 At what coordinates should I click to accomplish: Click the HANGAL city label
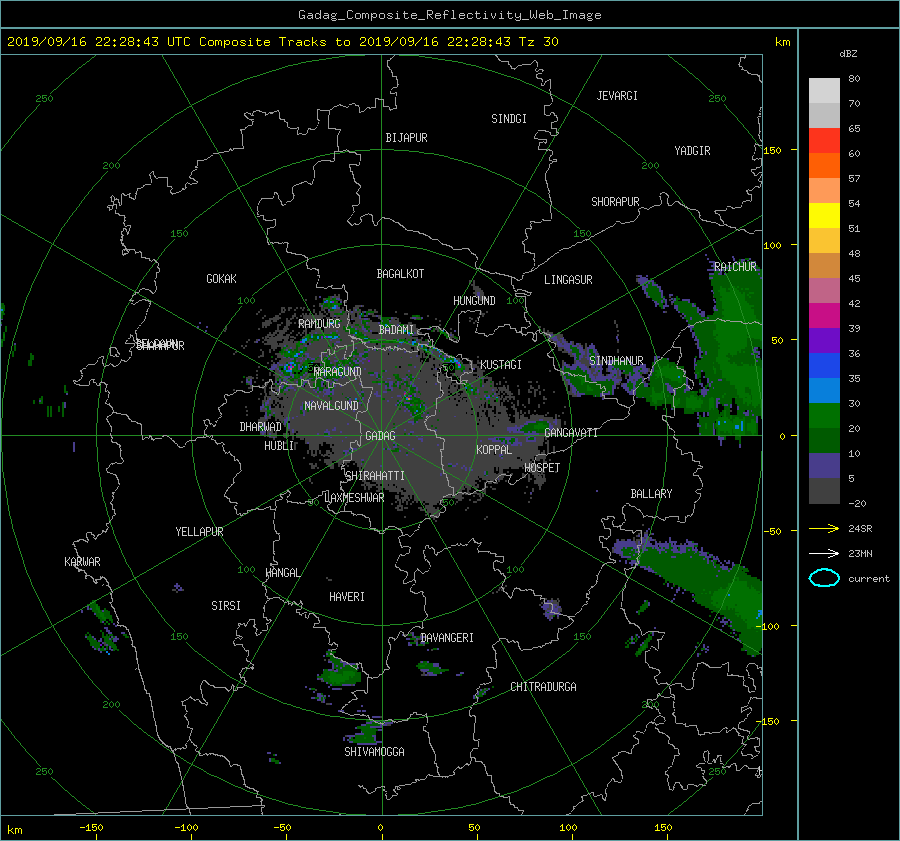(282, 573)
